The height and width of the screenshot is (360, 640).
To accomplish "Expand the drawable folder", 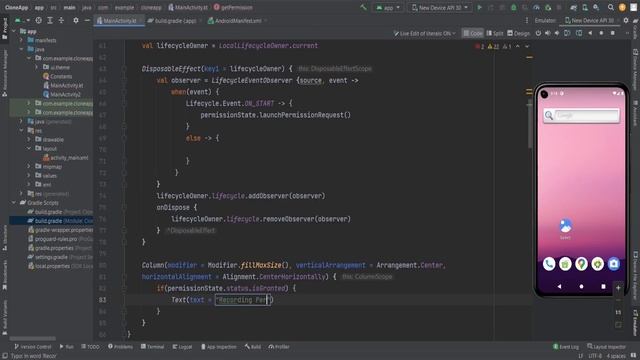I will [x=29, y=140].
